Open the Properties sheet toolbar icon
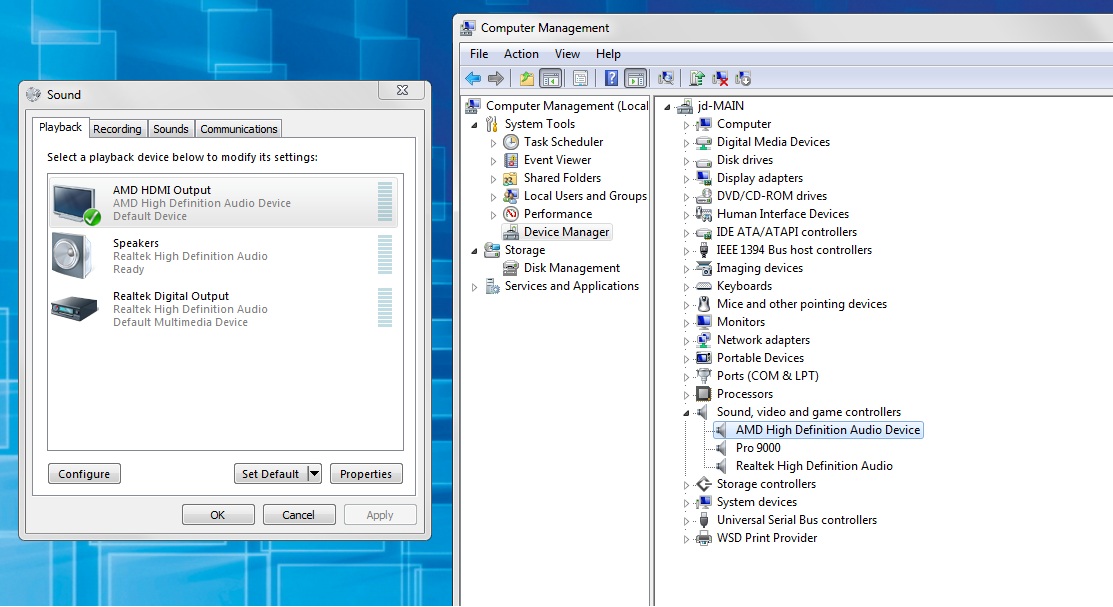1113x607 pixels. coord(580,78)
